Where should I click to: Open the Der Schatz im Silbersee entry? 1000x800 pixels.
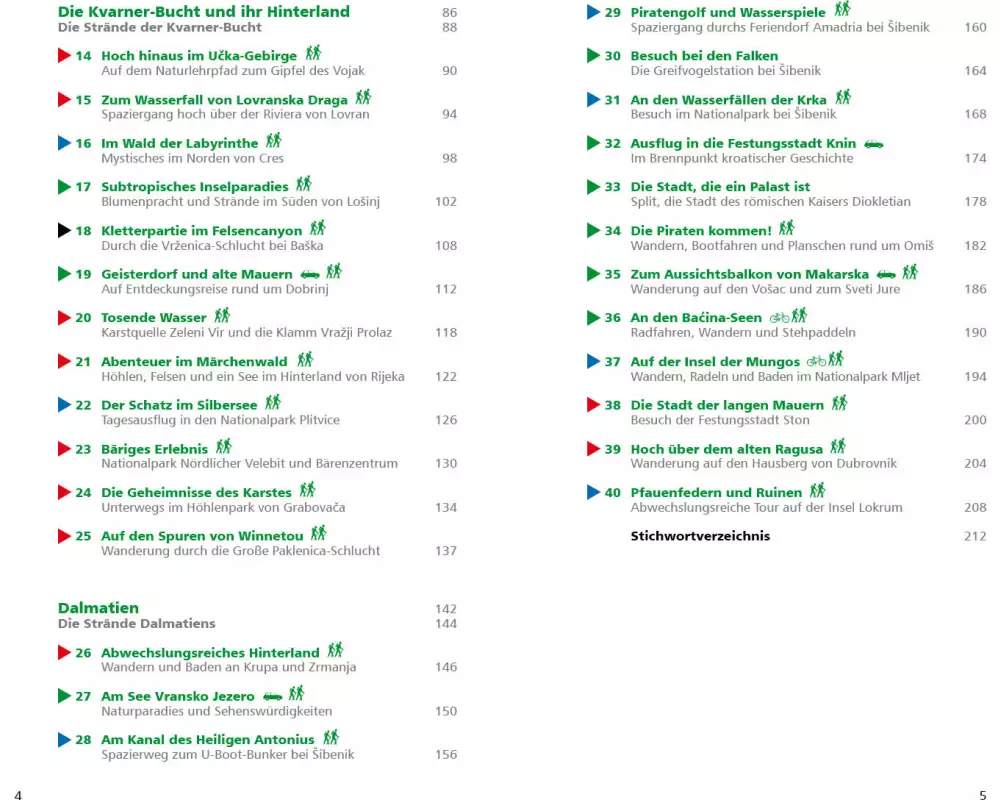[178, 405]
